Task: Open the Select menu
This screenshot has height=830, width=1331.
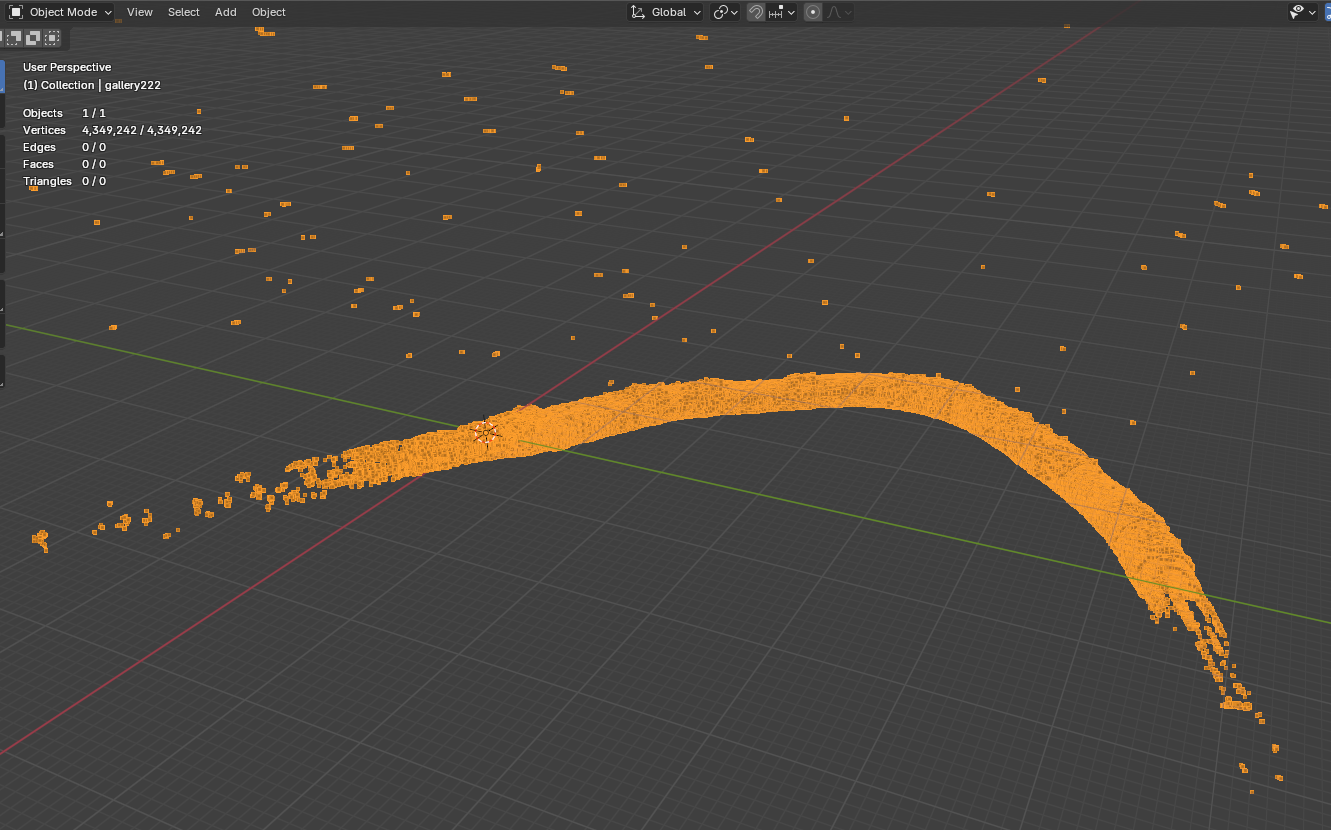Action: click(x=184, y=12)
